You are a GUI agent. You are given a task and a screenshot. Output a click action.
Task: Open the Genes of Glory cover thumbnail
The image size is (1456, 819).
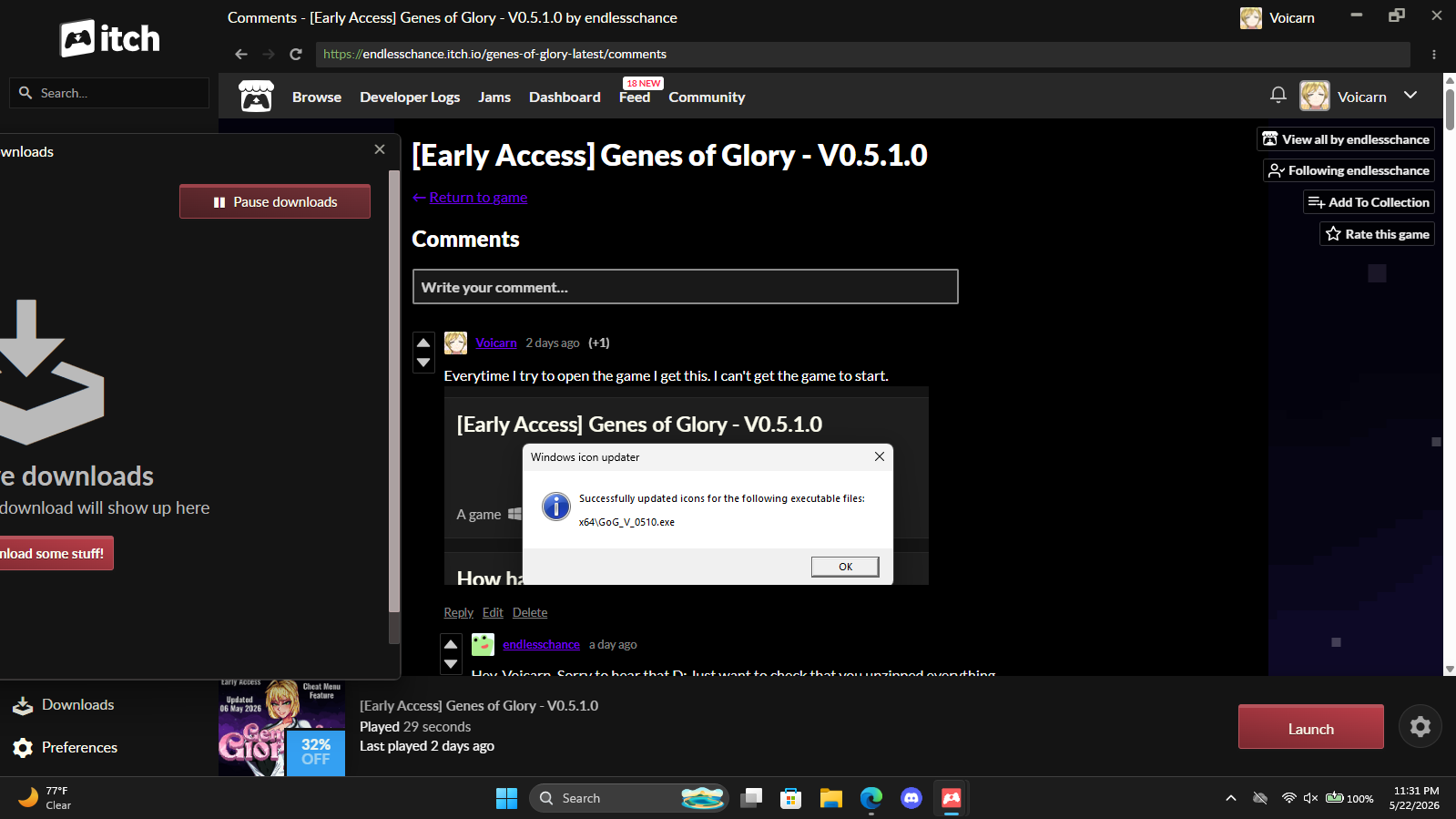281,728
